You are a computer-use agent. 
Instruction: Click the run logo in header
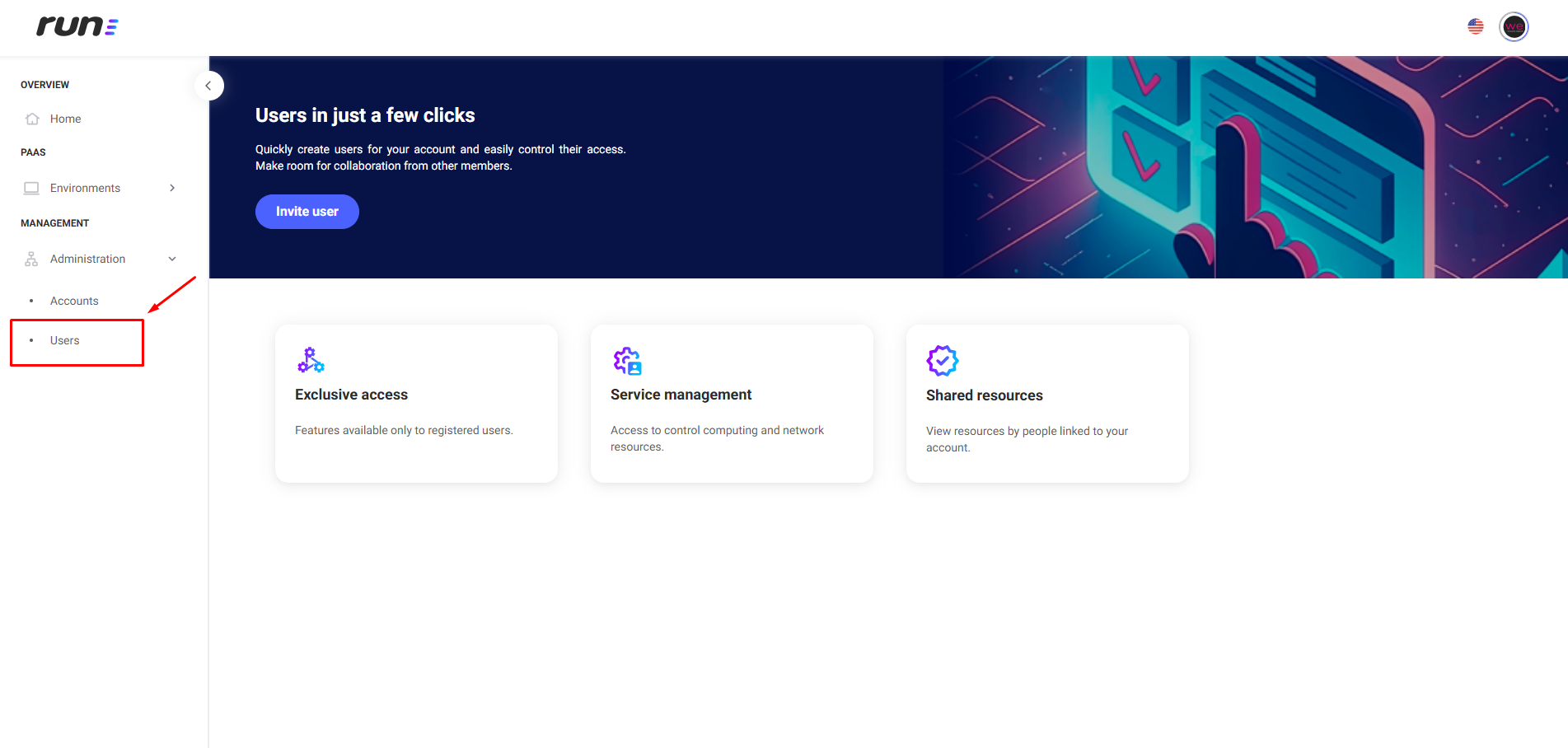[x=77, y=26]
